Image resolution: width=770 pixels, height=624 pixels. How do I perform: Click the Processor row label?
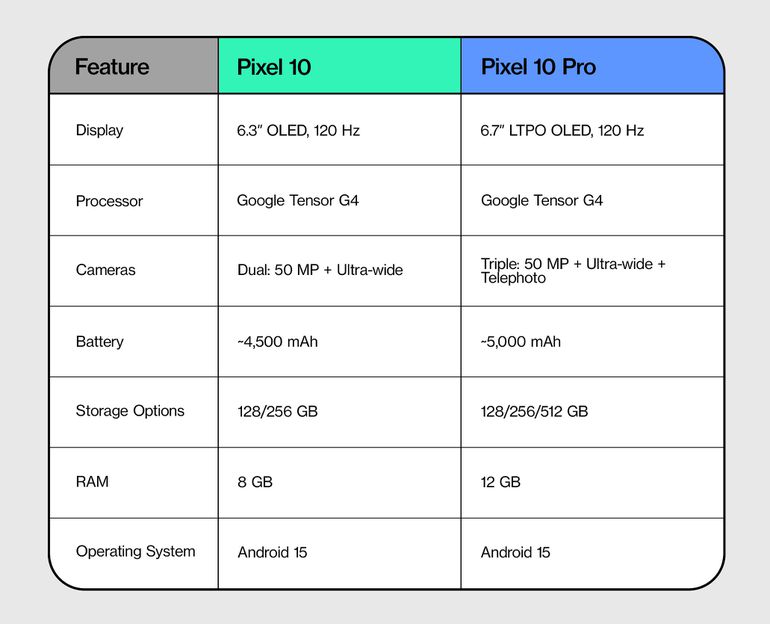coord(109,201)
